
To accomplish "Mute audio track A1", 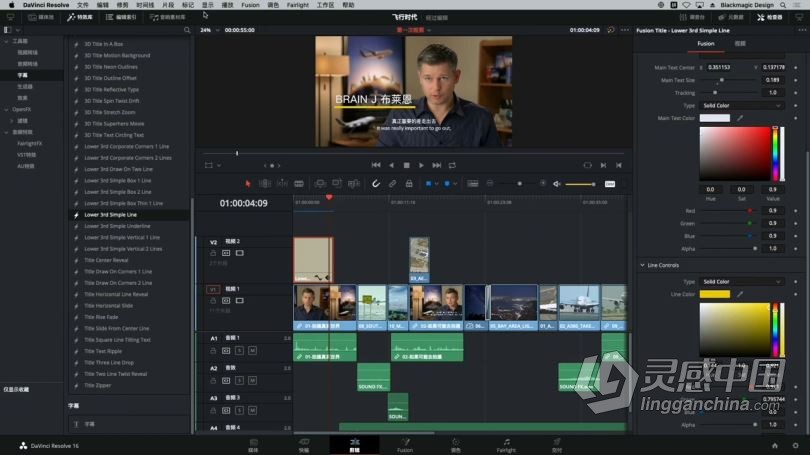I will [x=252, y=351].
